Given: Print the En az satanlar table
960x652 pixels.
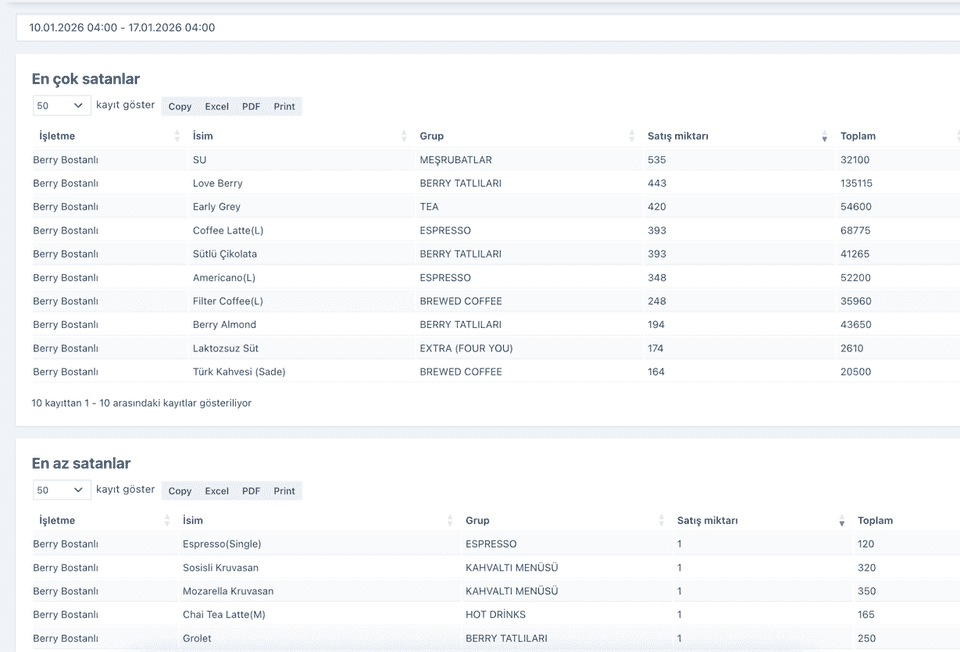Looking at the screenshot, I should coord(284,491).
